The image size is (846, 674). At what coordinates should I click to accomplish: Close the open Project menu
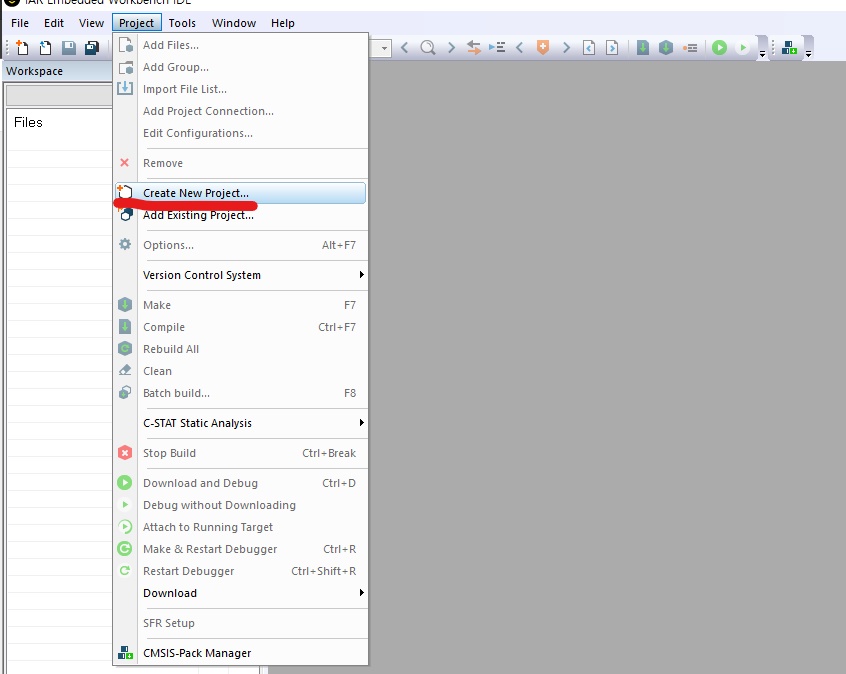(x=137, y=23)
